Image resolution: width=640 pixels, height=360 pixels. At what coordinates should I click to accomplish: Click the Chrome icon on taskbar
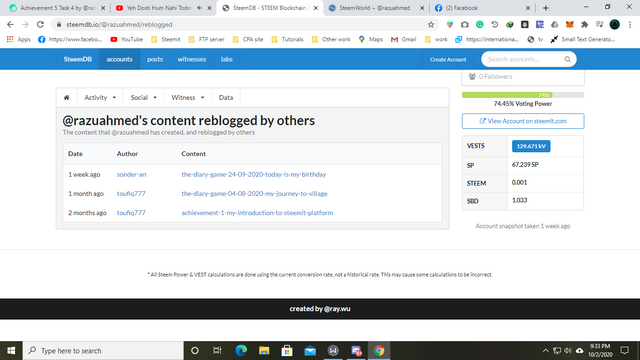[379, 351]
